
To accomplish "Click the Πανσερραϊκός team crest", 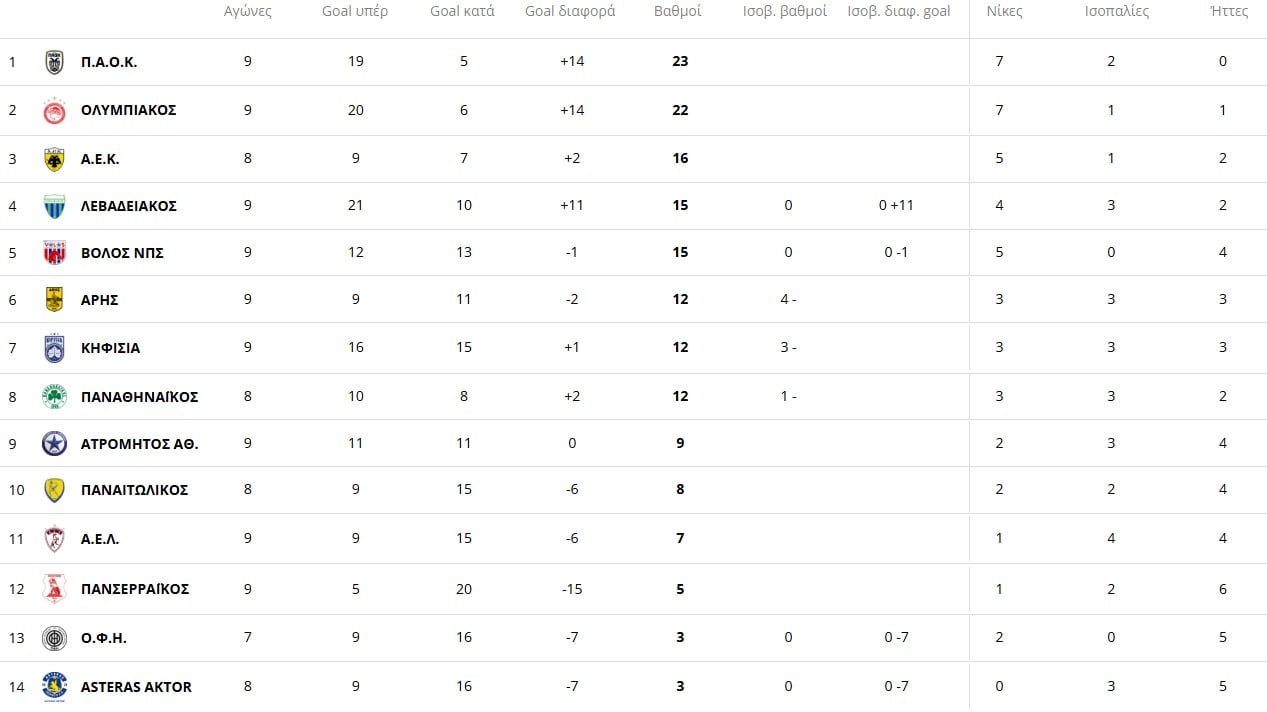I will (54, 589).
